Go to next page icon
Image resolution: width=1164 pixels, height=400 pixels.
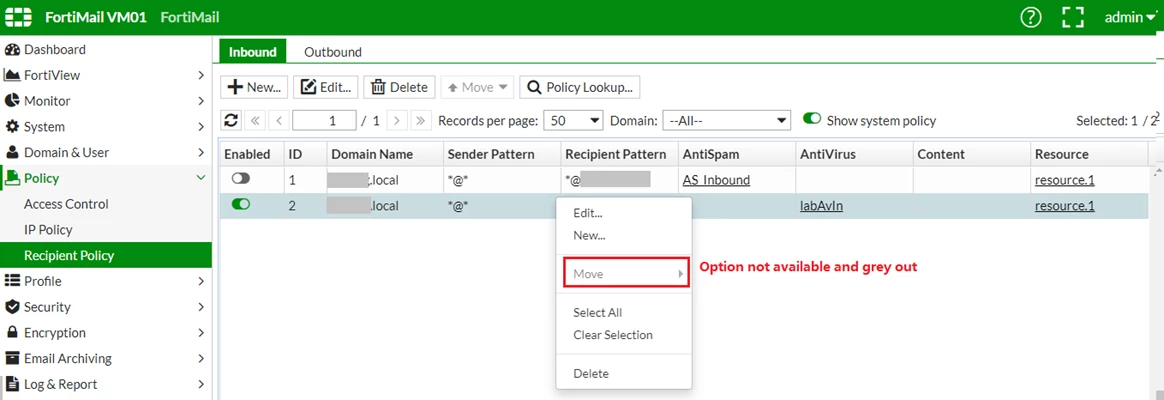coord(397,120)
